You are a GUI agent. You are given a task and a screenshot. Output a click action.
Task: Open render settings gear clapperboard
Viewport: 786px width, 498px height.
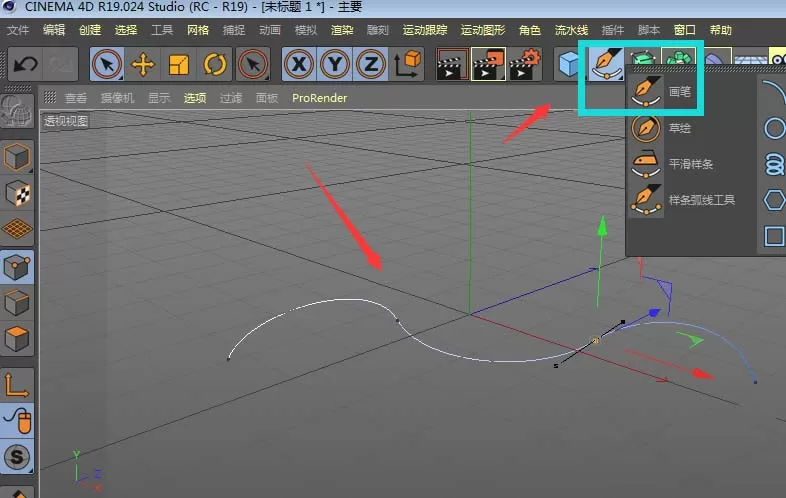(525, 64)
